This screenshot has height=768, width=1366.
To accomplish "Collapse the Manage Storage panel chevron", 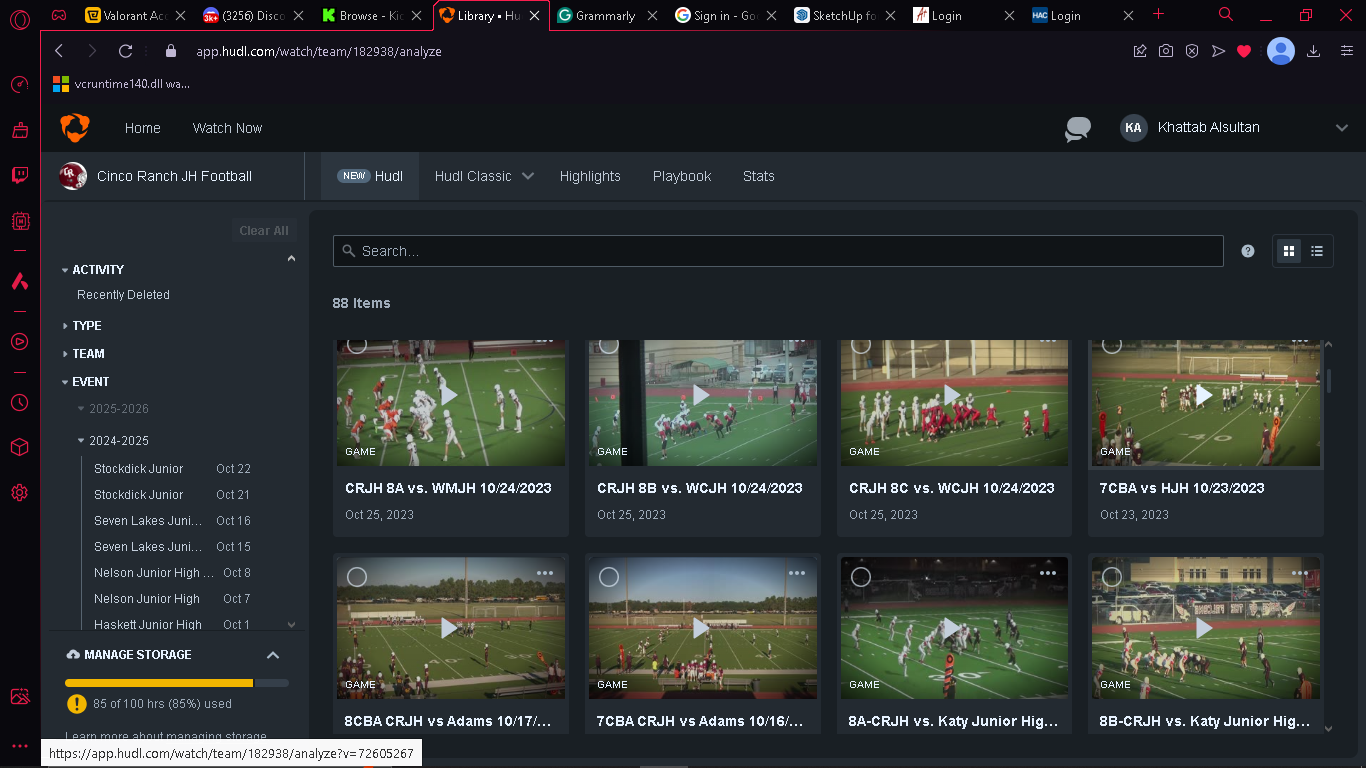I will click(x=273, y=655).
